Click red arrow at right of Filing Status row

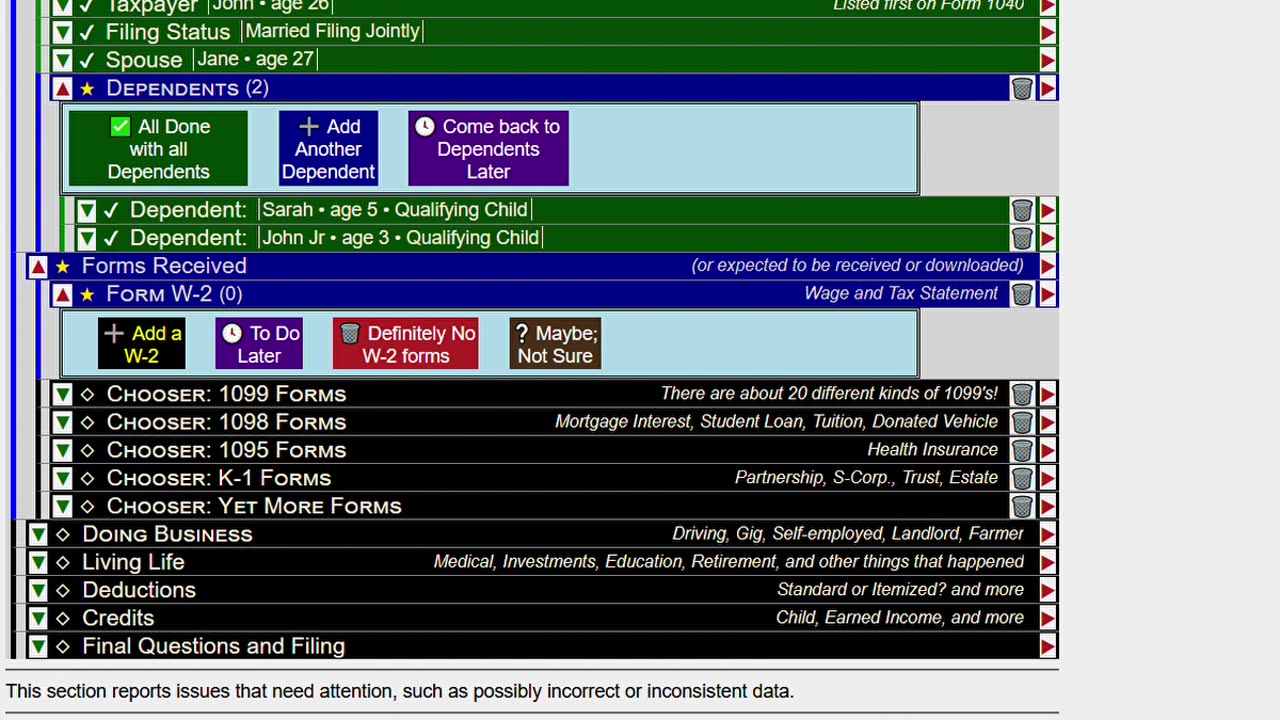pos(1047,32)
